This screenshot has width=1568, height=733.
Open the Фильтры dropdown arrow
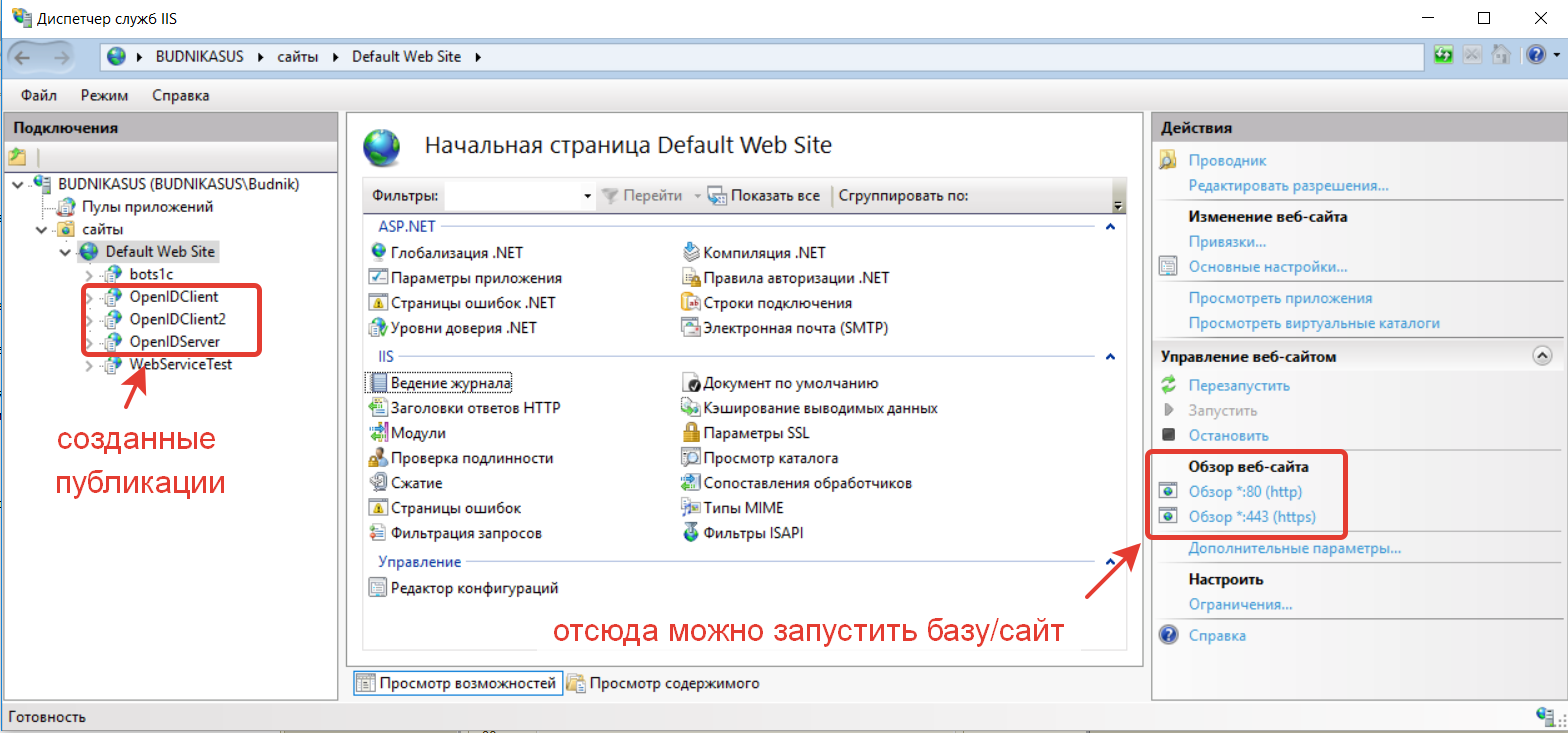(588, 196)
